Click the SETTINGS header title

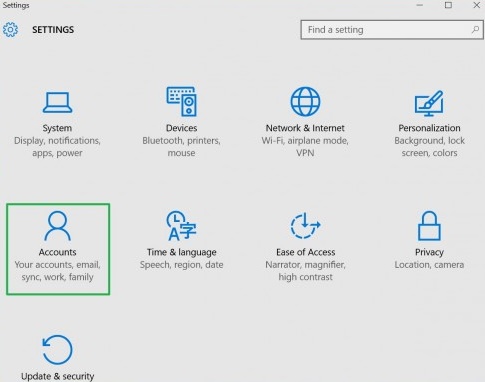(x=53, y=30)
